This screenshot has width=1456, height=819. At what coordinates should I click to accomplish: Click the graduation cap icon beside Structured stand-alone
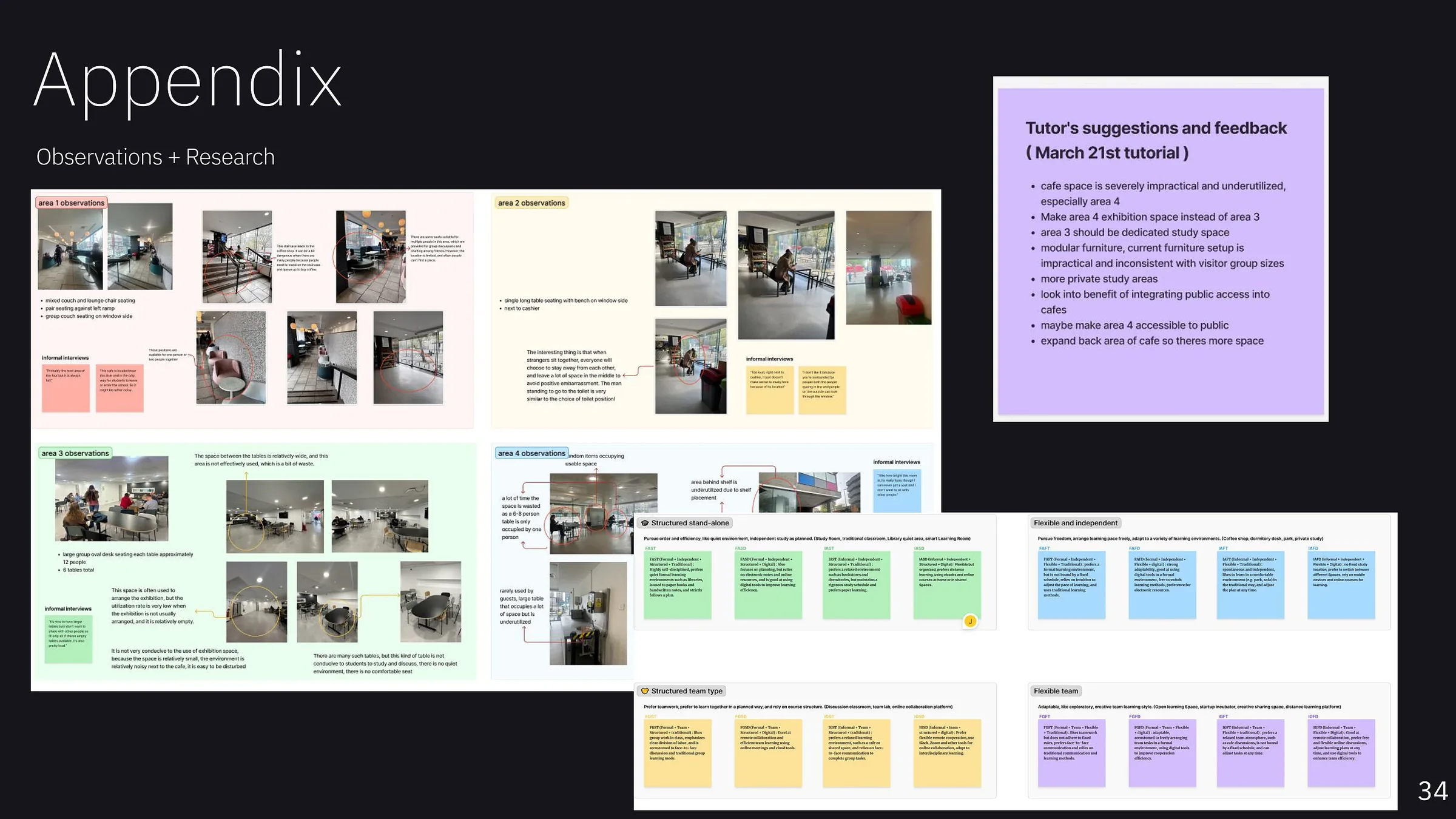pyautogui.click(x=645, y=523)
